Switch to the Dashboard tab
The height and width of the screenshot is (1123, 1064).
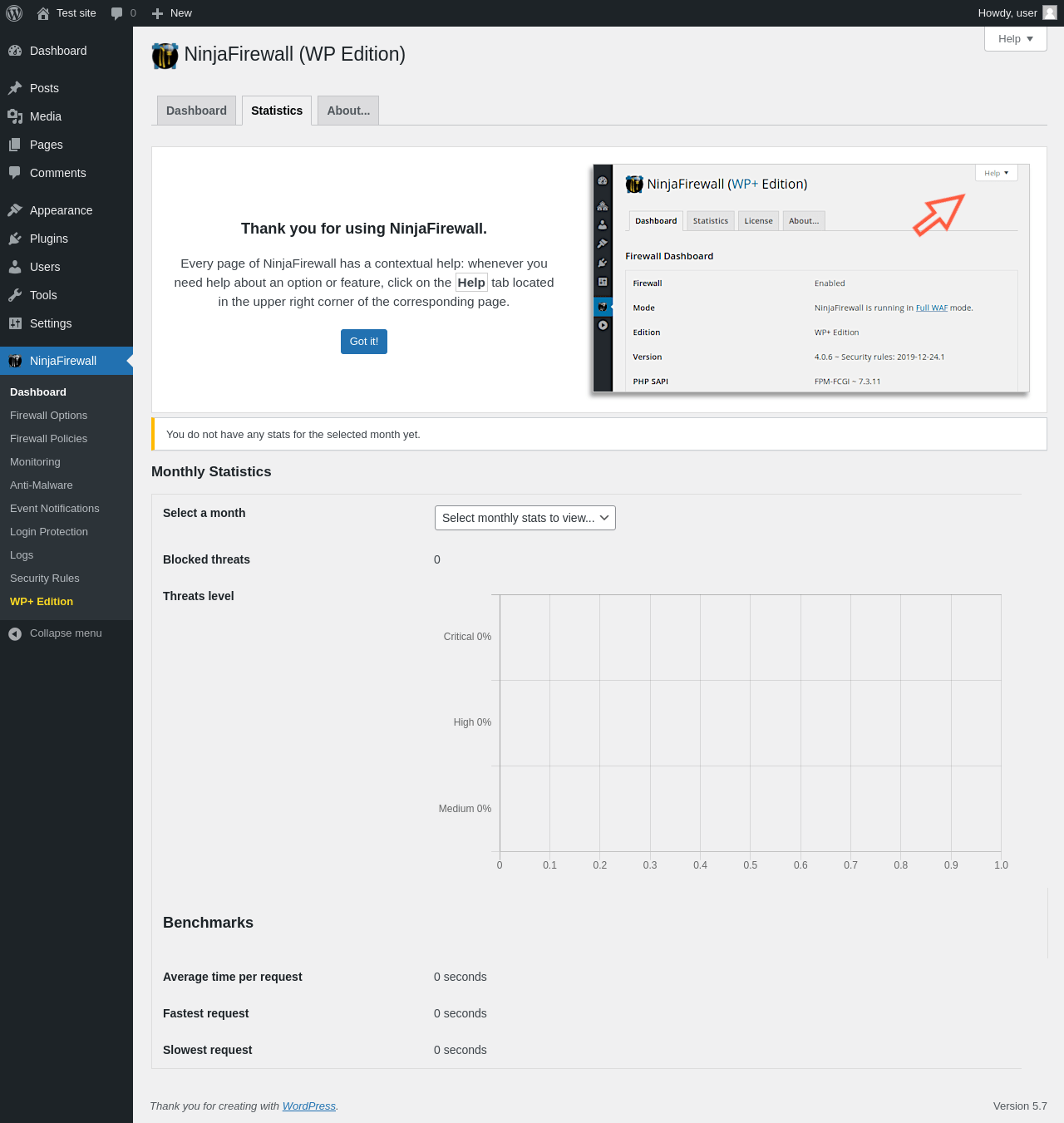[196, 111]
